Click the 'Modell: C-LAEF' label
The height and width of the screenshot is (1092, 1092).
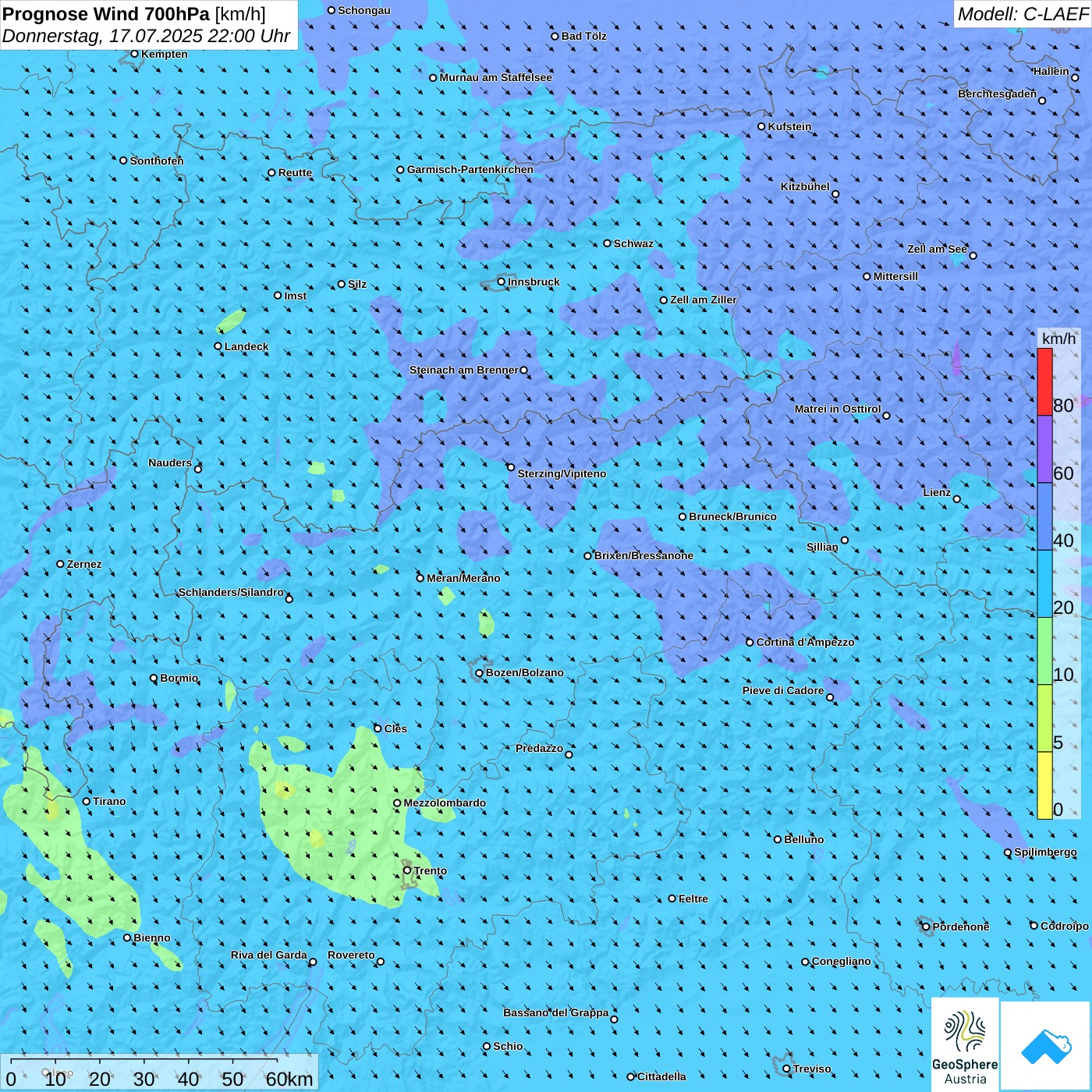coord(1022,14)
